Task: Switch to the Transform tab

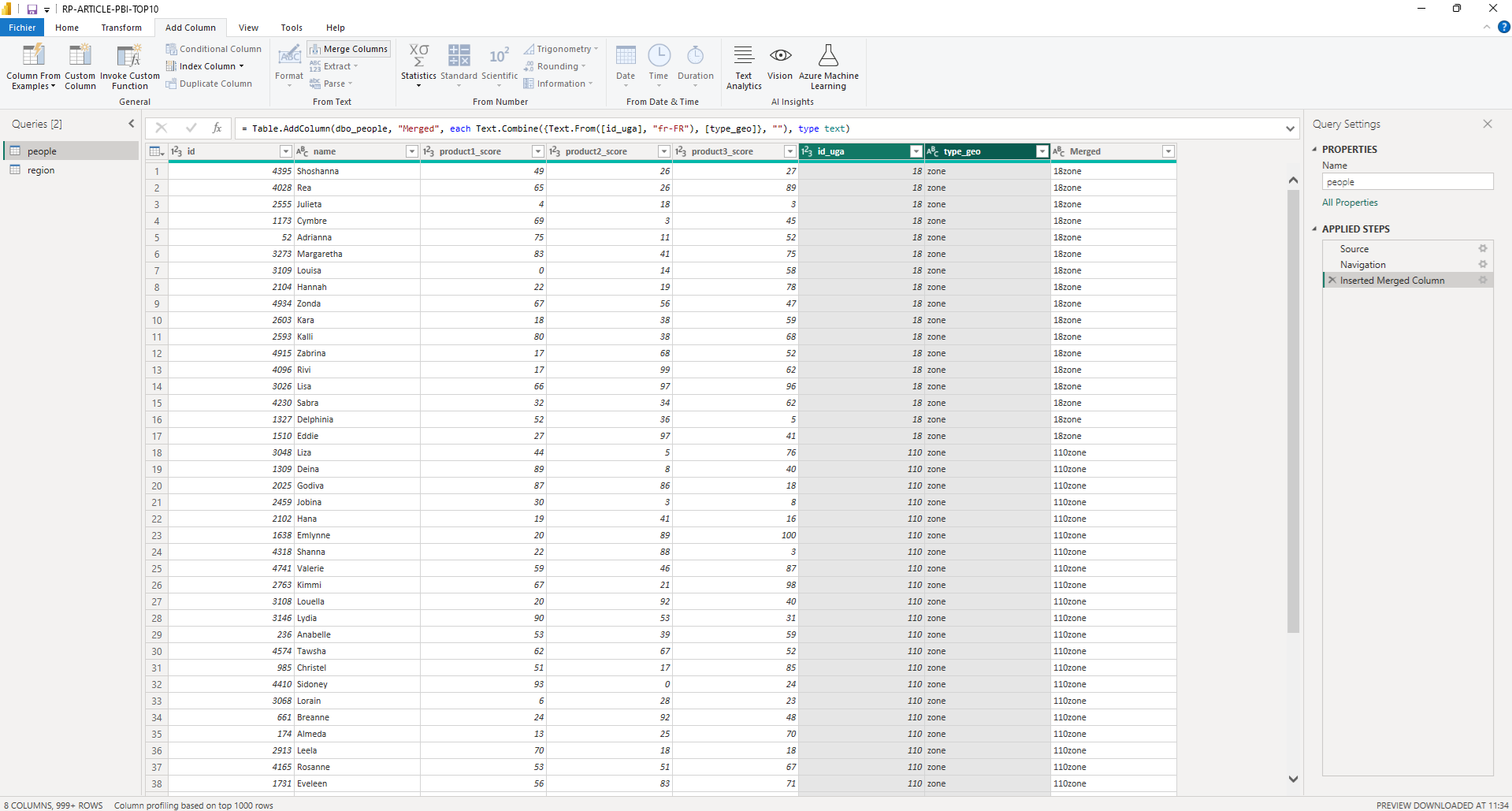Action: click(x=121, y=28)
